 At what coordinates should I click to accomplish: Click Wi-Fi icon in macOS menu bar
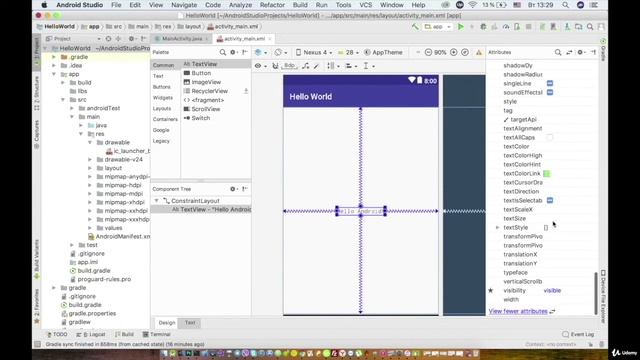click(x=473, y=5)
